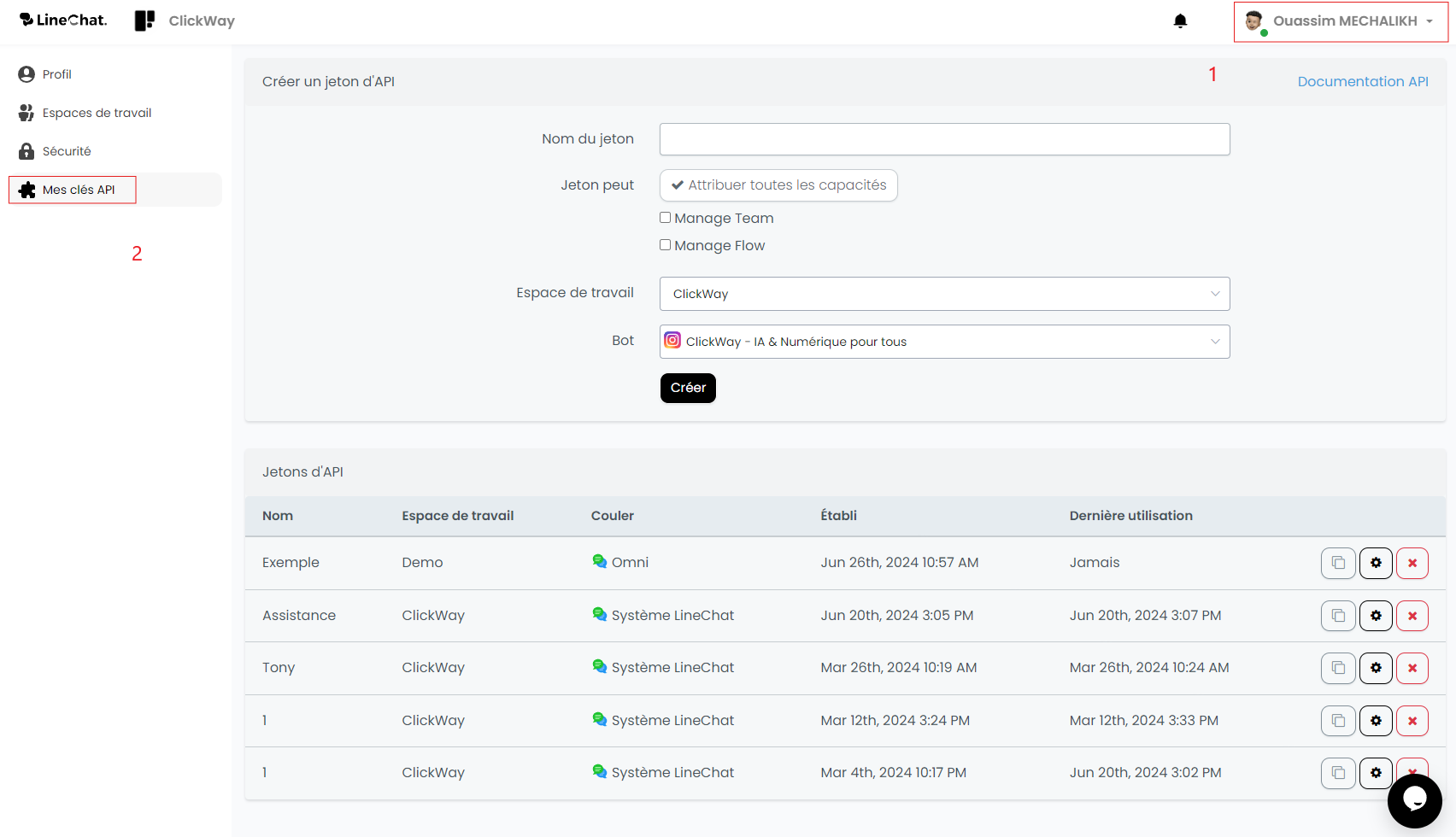Open settings for the Exemple token
Image resolution: width=1456 pixels, height=837 pixels.
click(x=1376, y=563)
